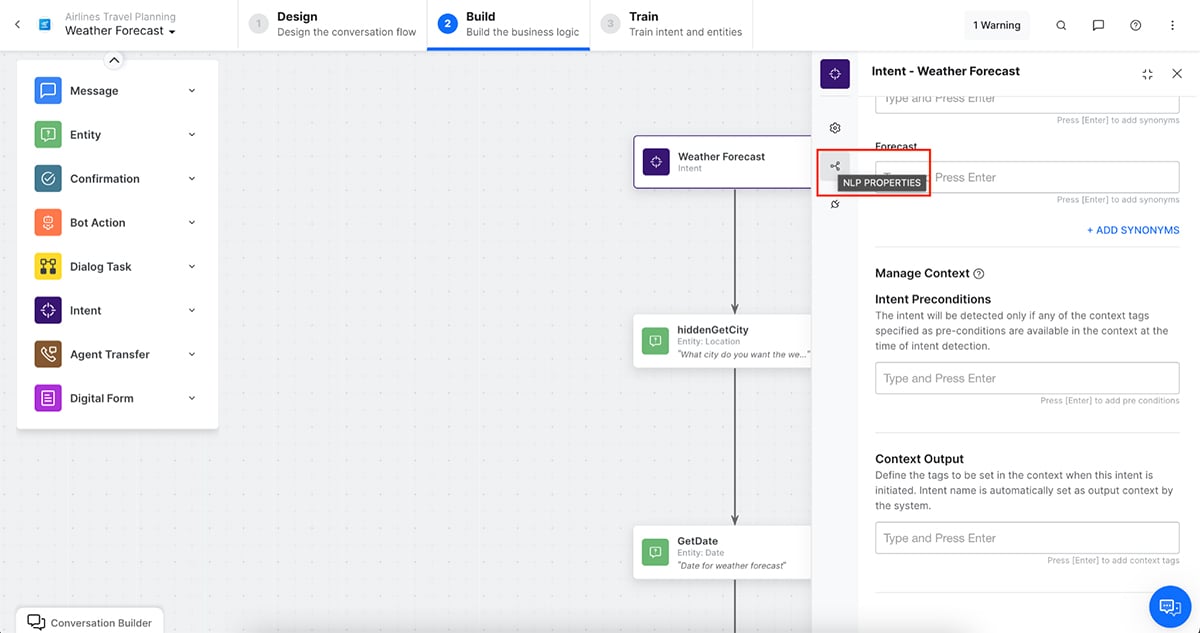Select the Agent Transfer icon
The height and width of the screenshot is (633, 1200).
click(x=47, y=354)
